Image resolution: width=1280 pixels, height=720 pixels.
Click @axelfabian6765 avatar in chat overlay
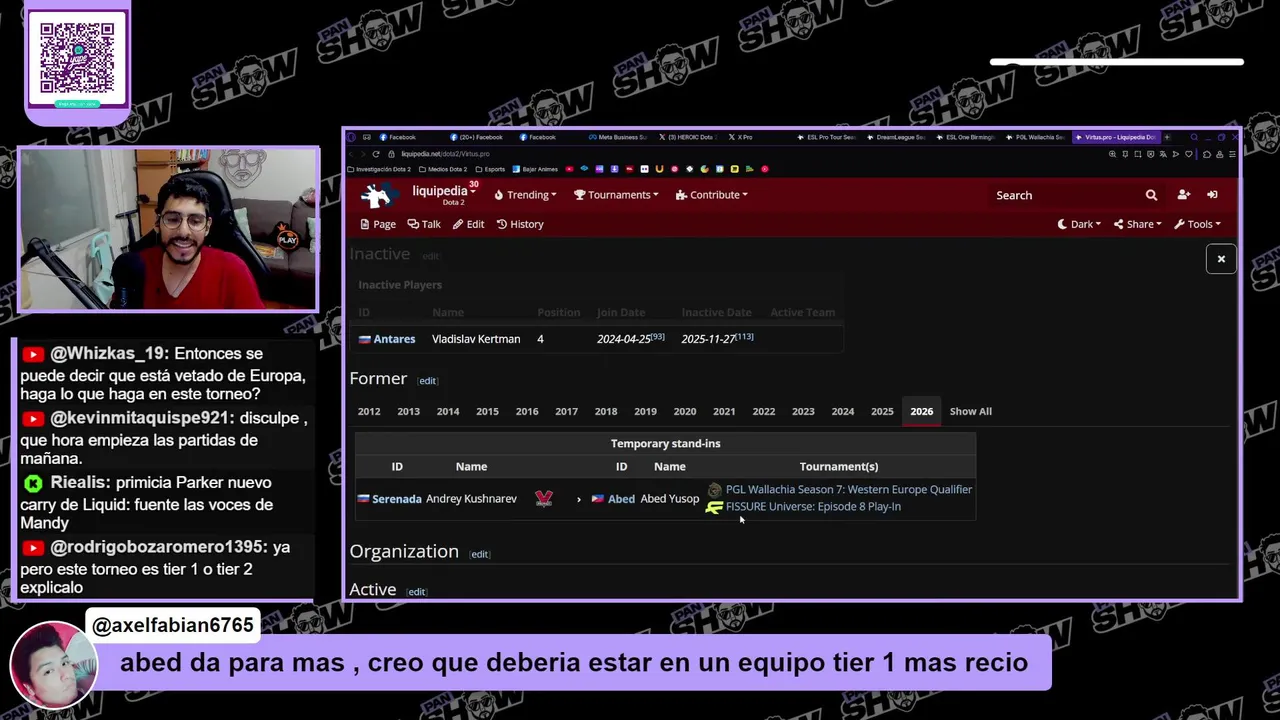(x=52, y=665)
